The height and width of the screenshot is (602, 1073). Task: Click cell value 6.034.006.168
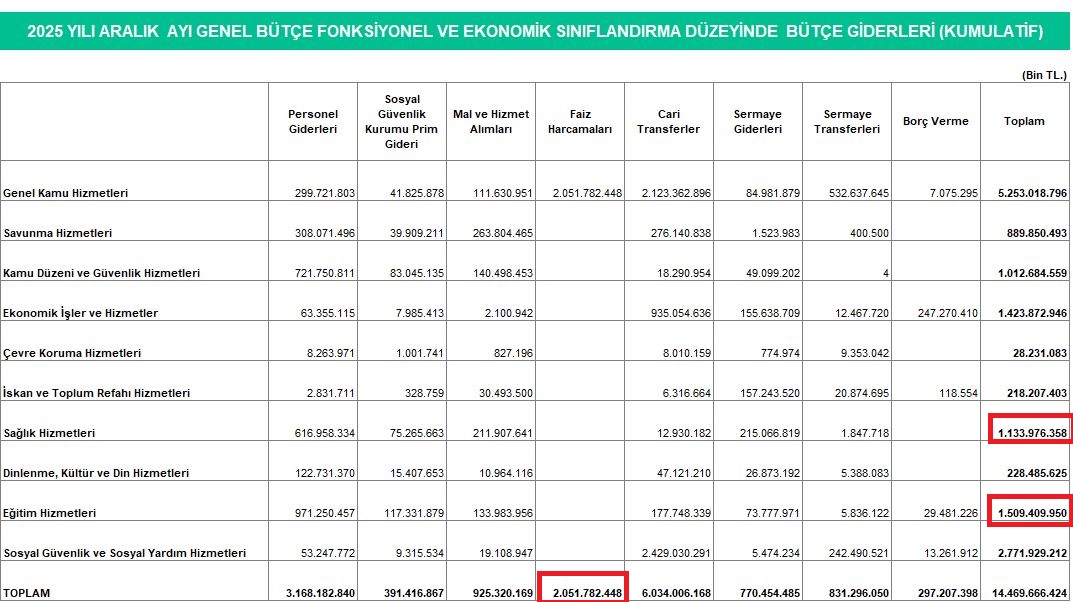point(676,593)
